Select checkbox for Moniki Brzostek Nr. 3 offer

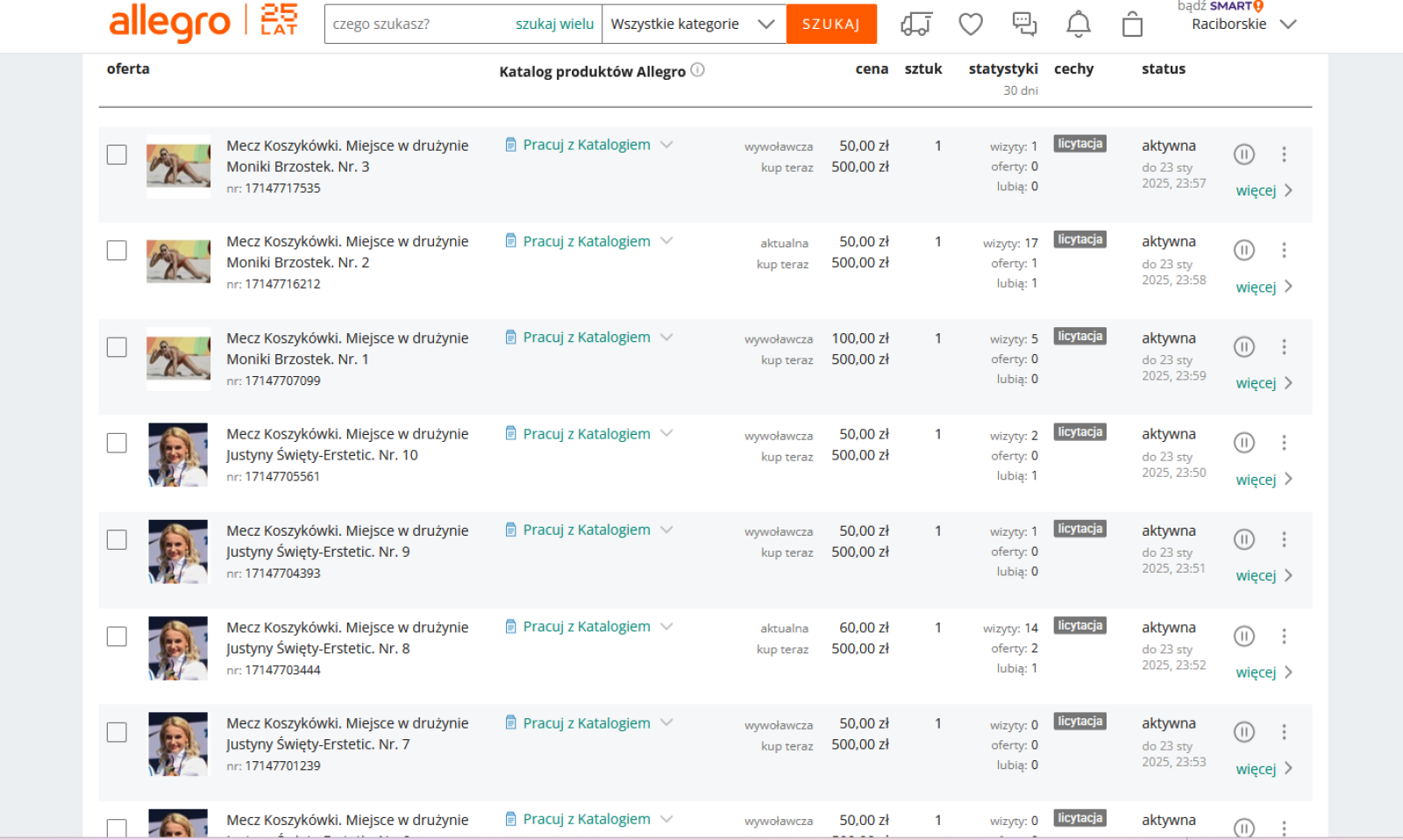point(117,154)
